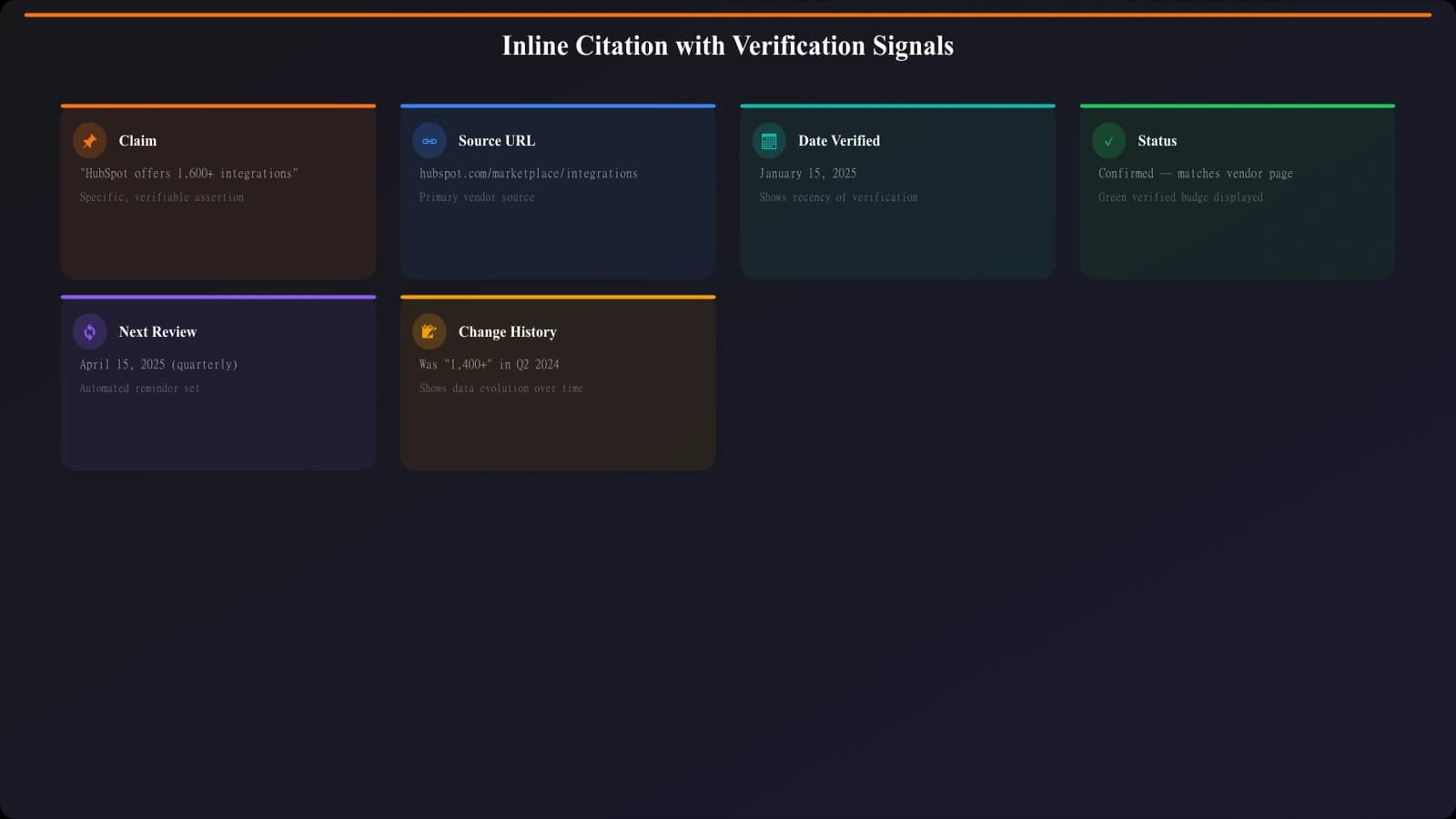Click 'Green verified badge displayed' caption

click(1180, 197)
